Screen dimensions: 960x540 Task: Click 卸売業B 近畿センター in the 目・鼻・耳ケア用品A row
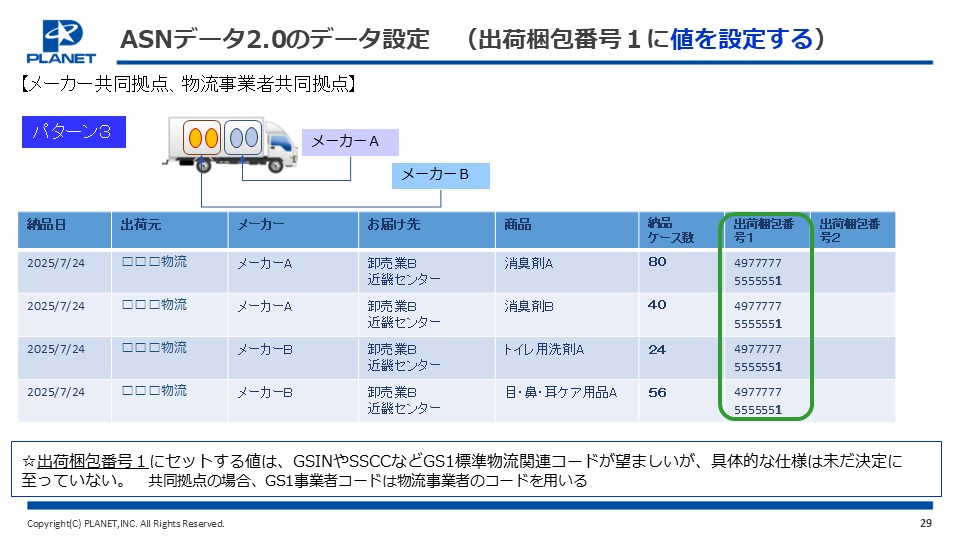tap(403, 400)
